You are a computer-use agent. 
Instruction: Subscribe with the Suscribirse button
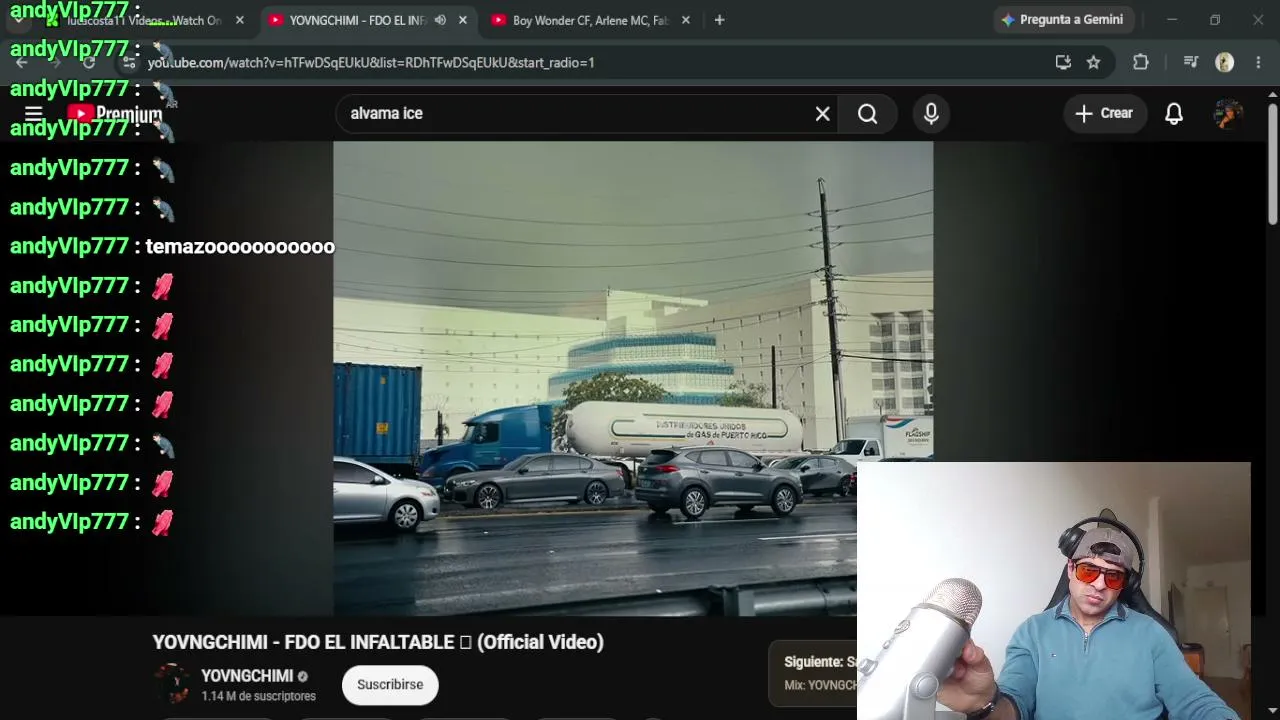[x=390, y=685]
